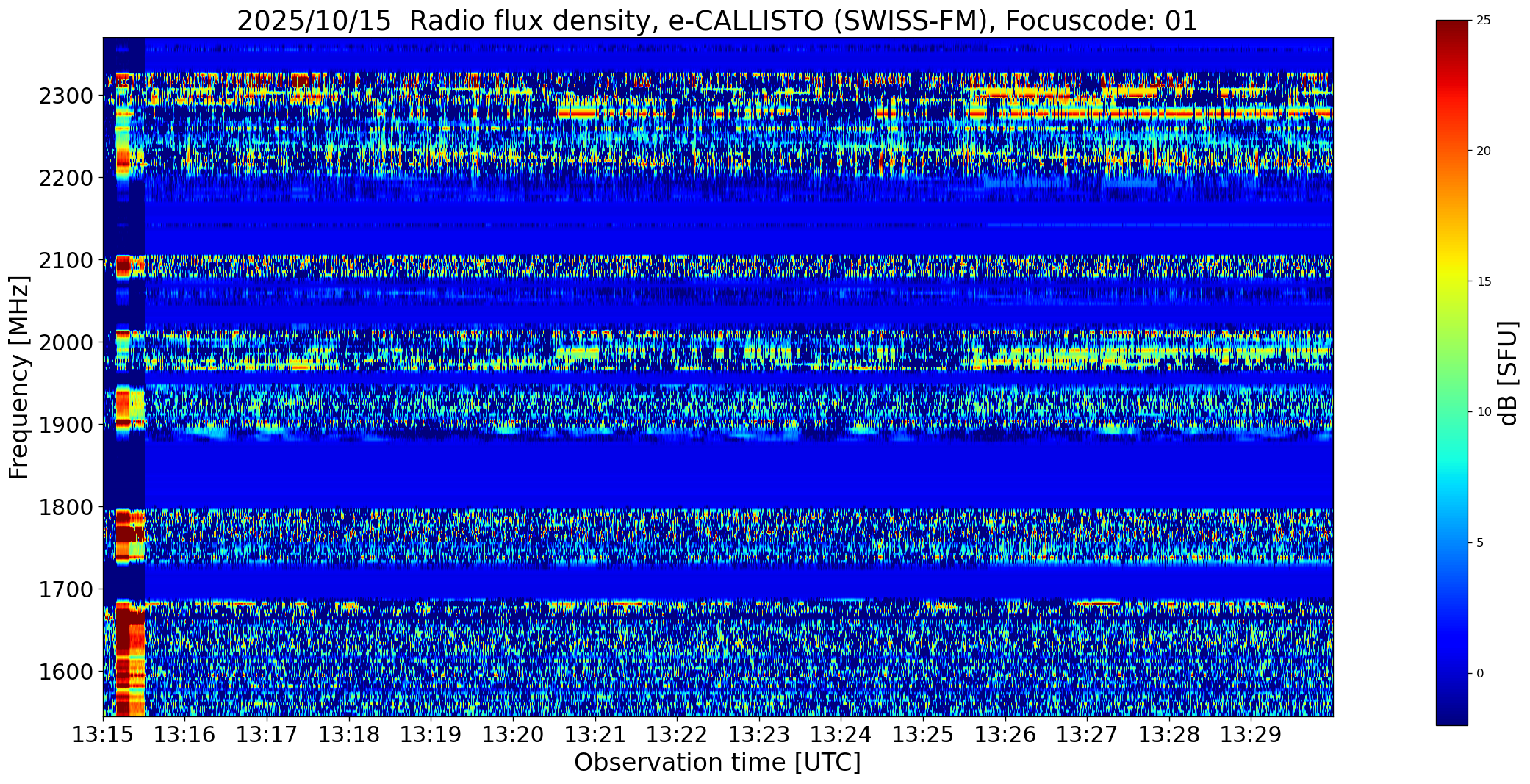The image size is (1530, 784).
Task: Click the 13:17 time tick label
Action: 267,735
